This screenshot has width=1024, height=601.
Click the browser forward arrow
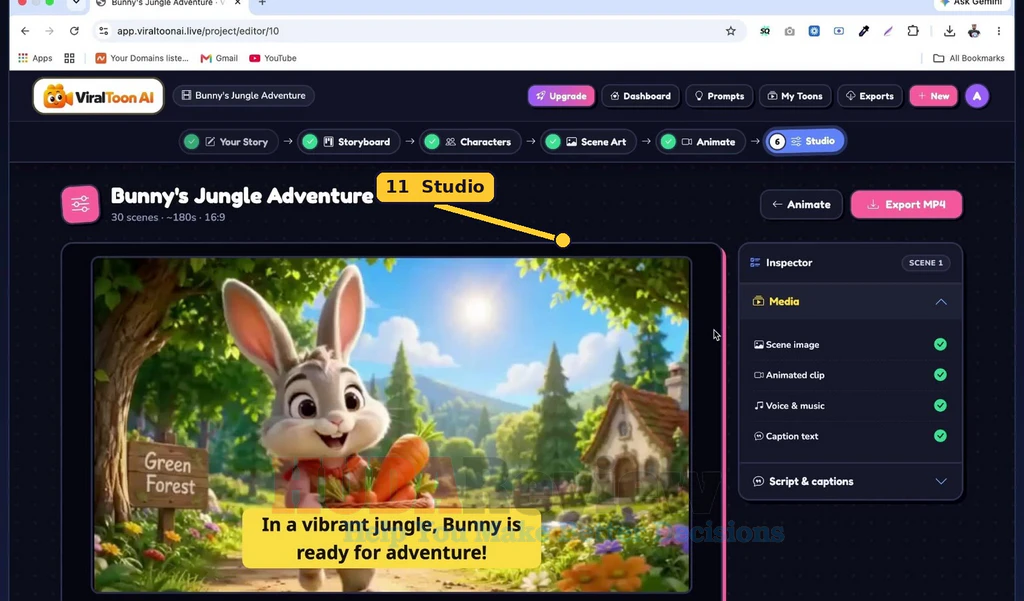(50, 31)
